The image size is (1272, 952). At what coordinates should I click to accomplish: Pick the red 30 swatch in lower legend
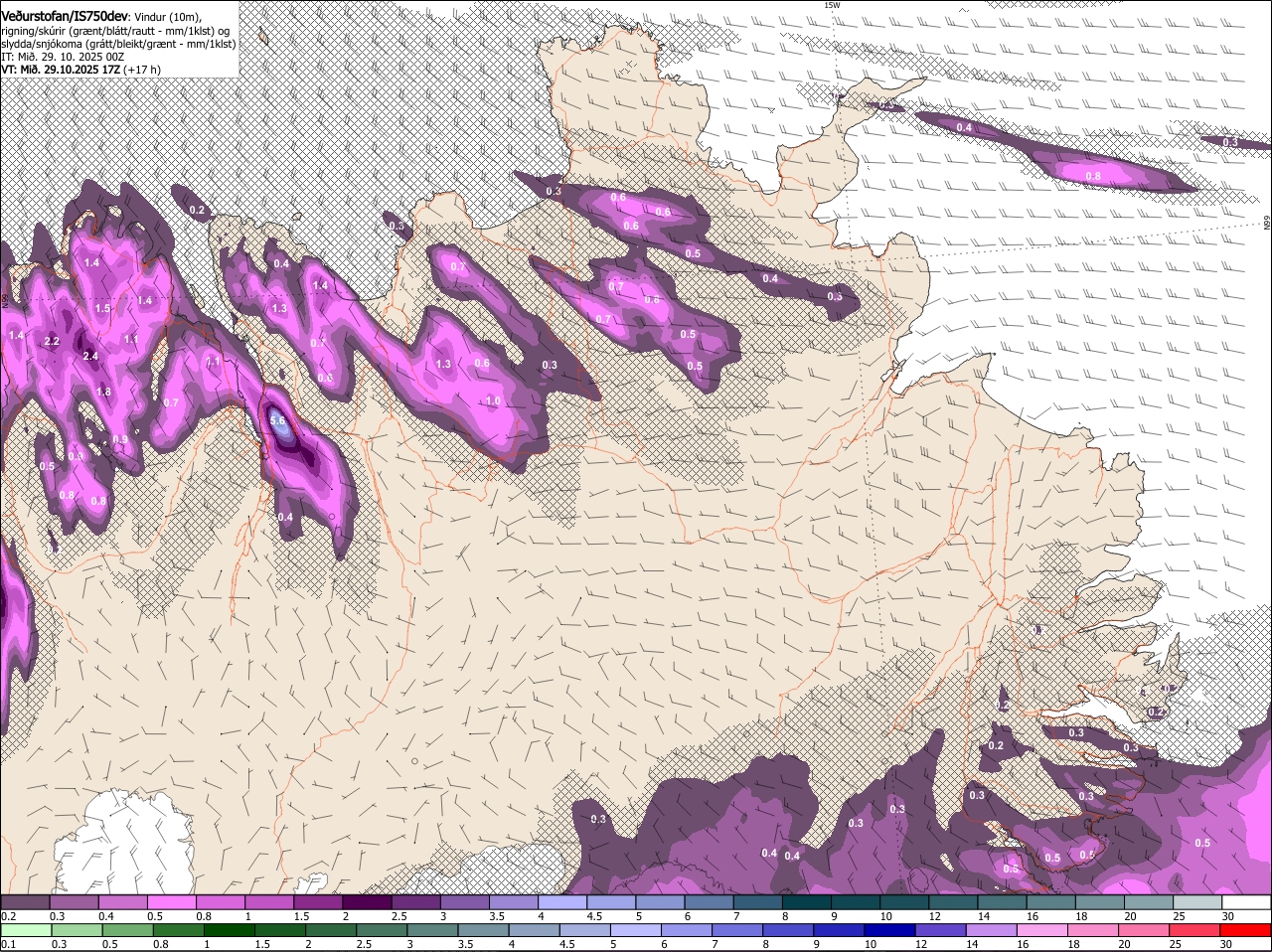[1247, 930]
